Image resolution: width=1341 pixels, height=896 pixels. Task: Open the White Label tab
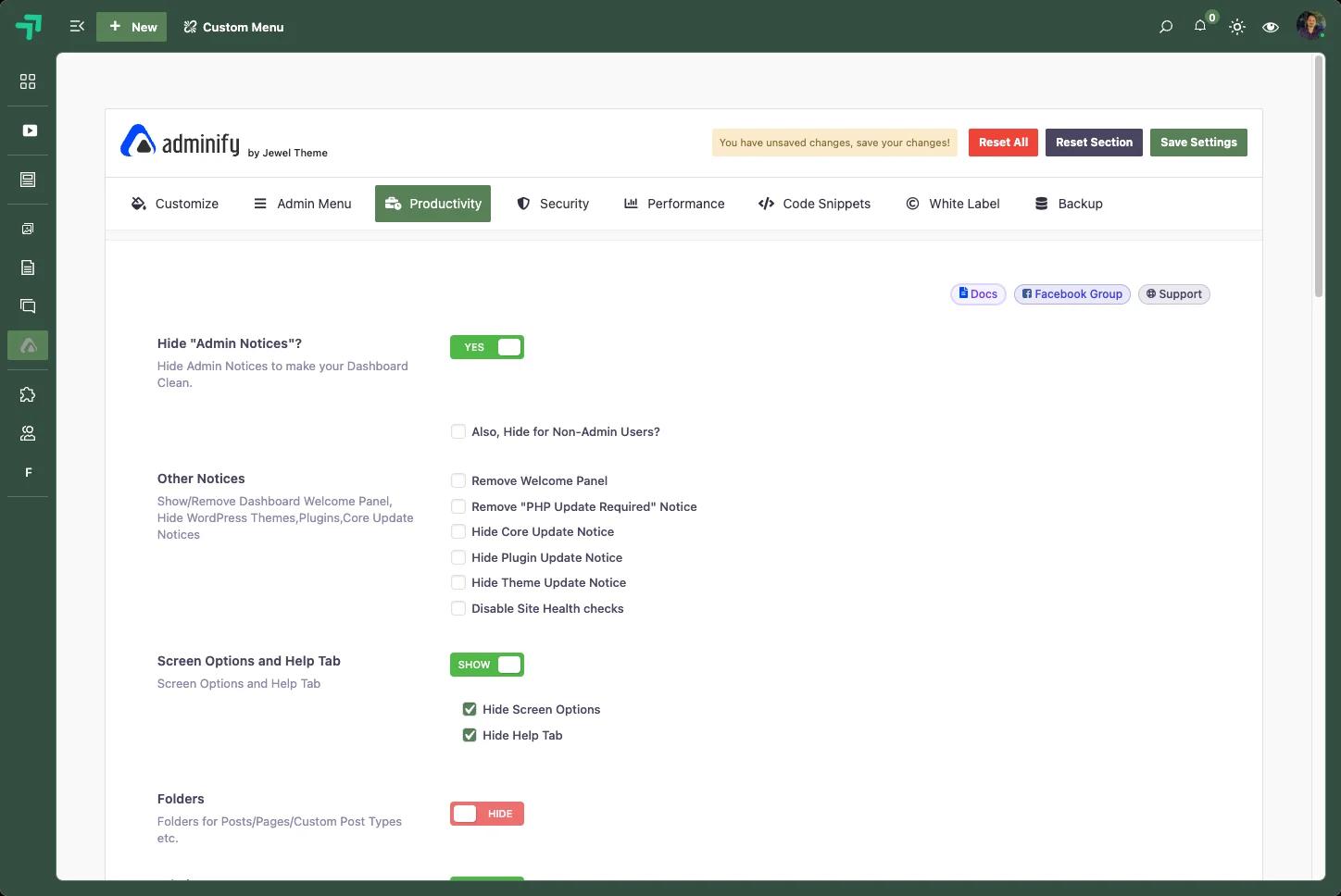coord(953,204)
